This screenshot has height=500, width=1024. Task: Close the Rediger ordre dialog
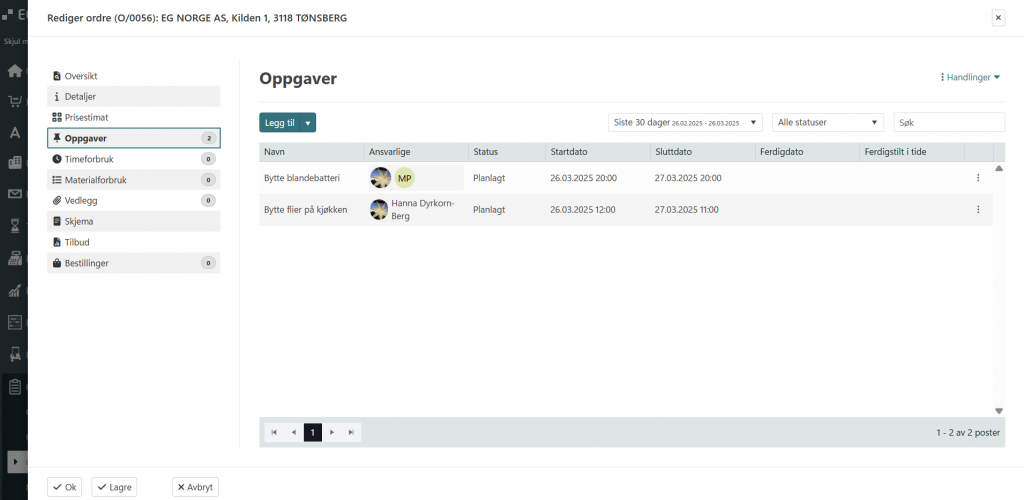click(997, 18)
